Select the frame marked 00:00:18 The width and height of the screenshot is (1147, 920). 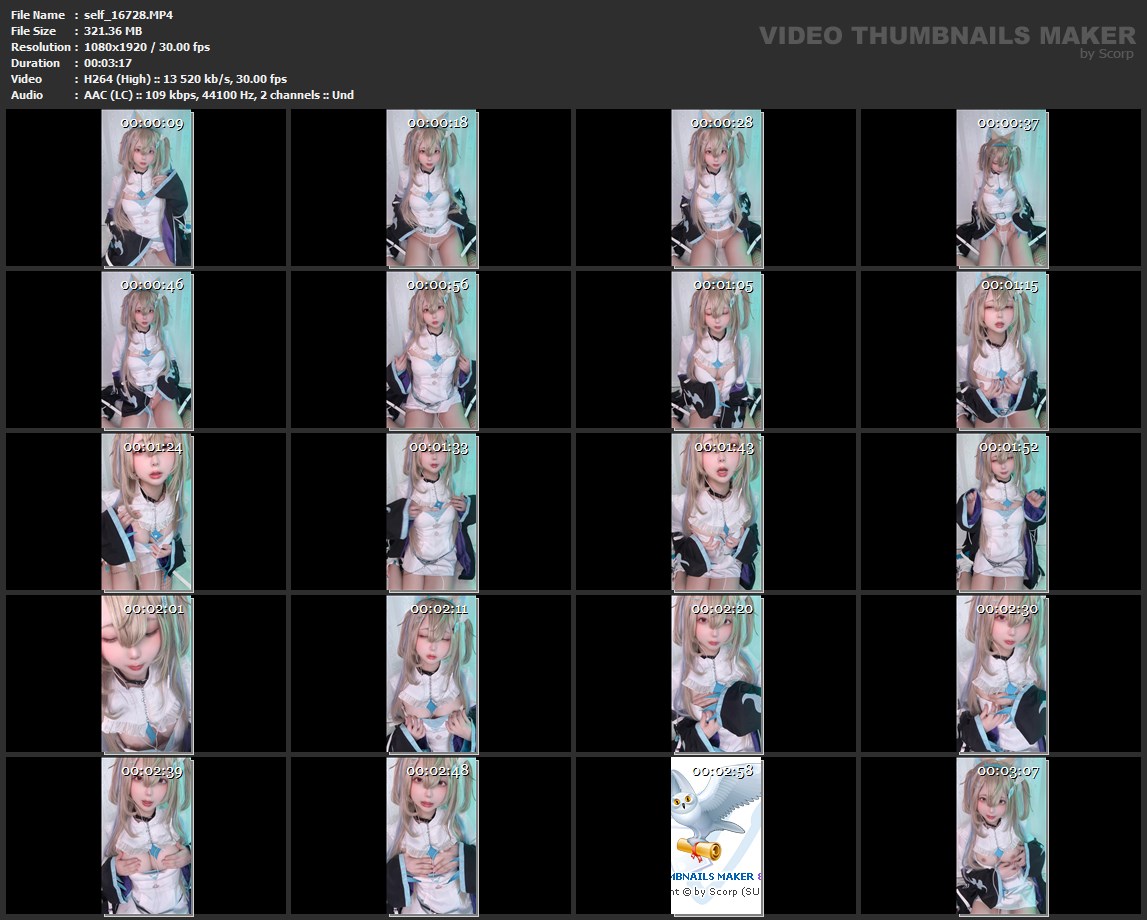point(432,188)
